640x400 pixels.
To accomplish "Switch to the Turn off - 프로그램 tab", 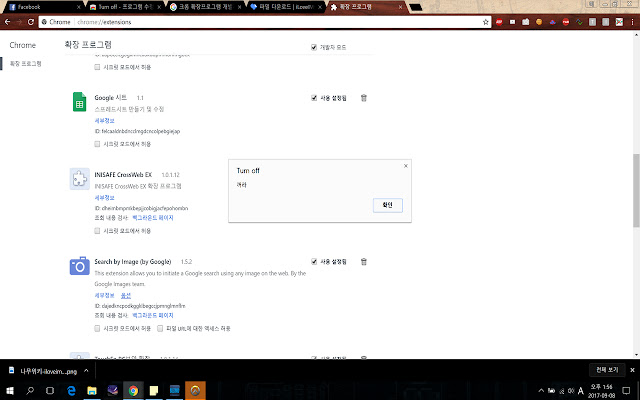I will point(124,7).
